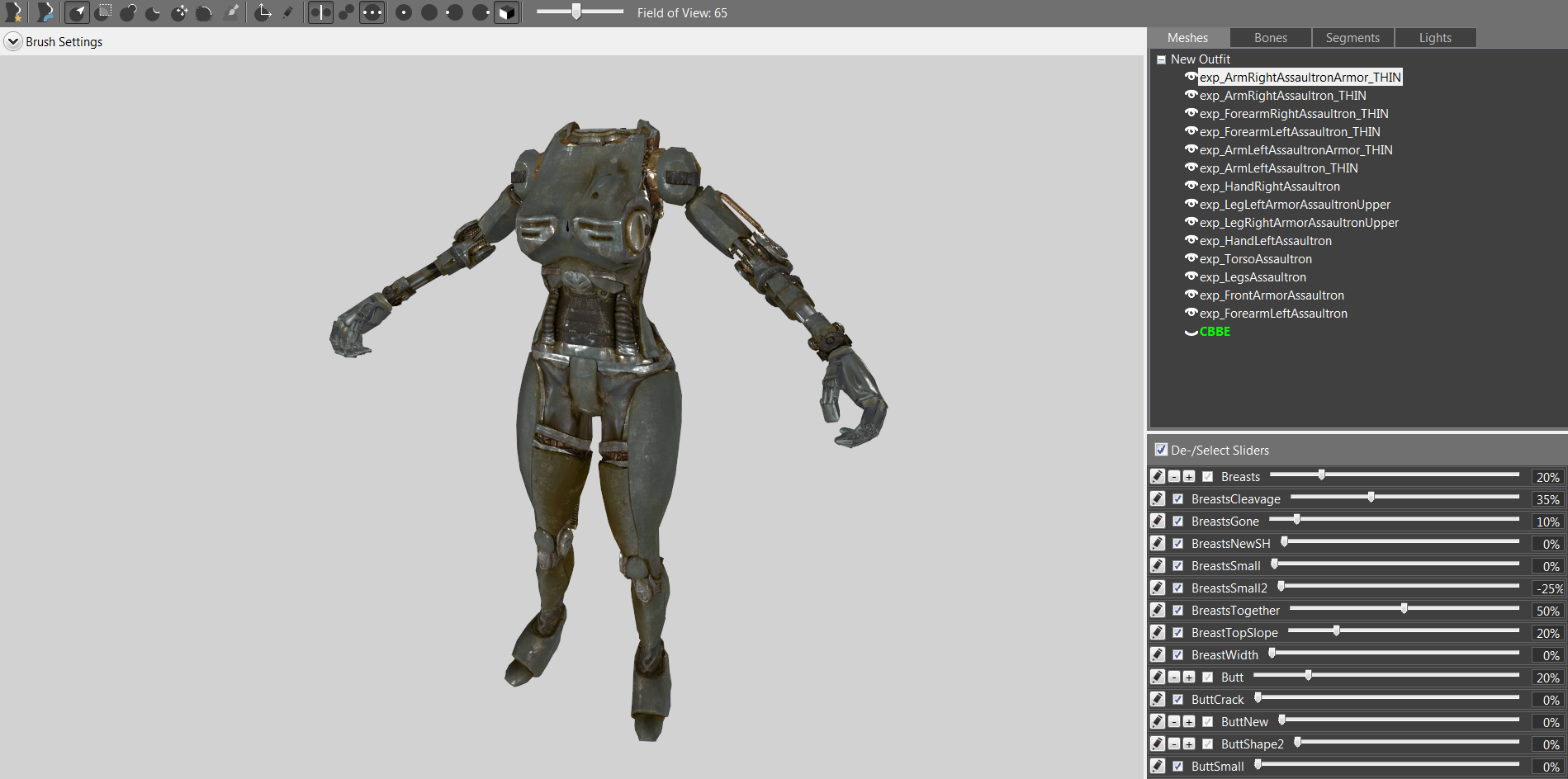Select the Transform tool with axis arrows
This screenshot has width=1568, height=779.
coord(263,12)
